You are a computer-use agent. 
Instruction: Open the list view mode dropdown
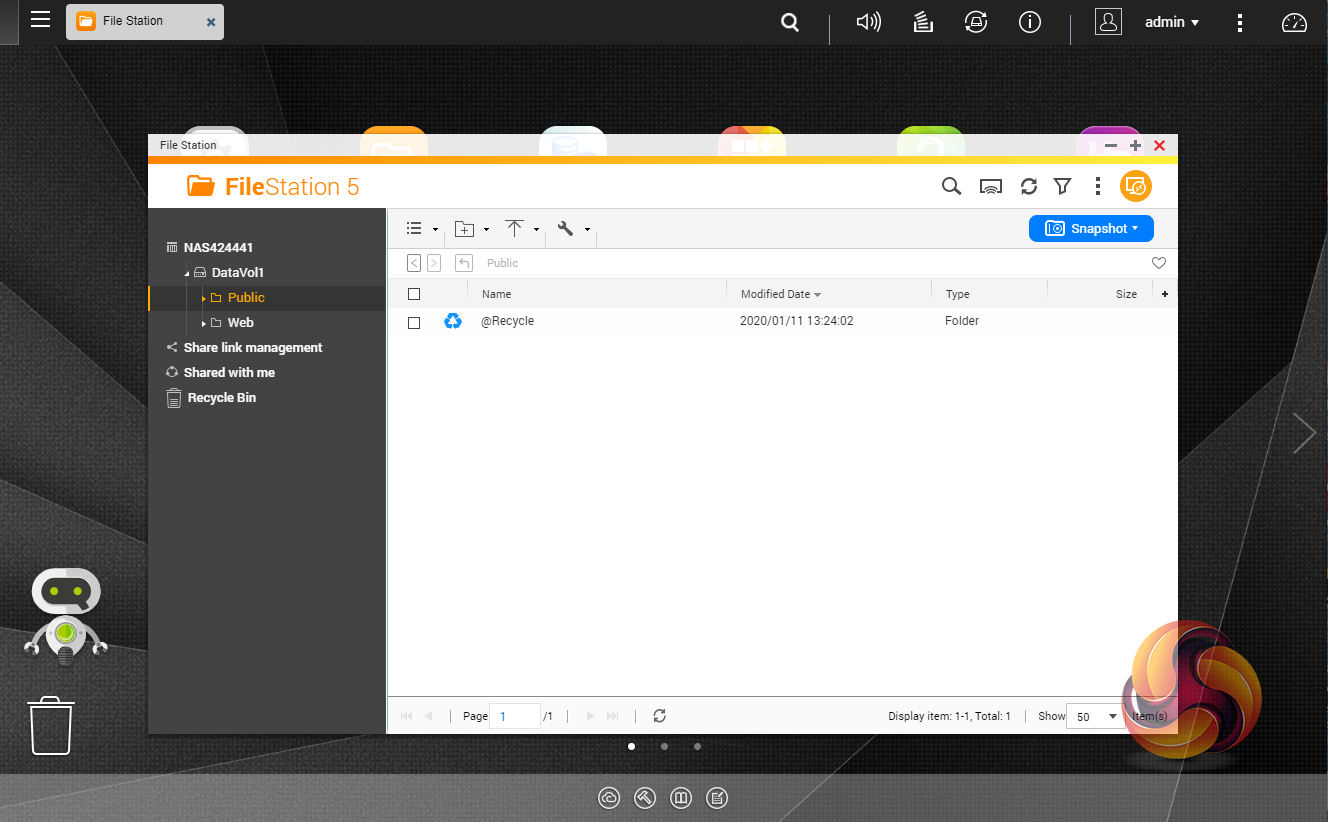[x=422, y=229]
